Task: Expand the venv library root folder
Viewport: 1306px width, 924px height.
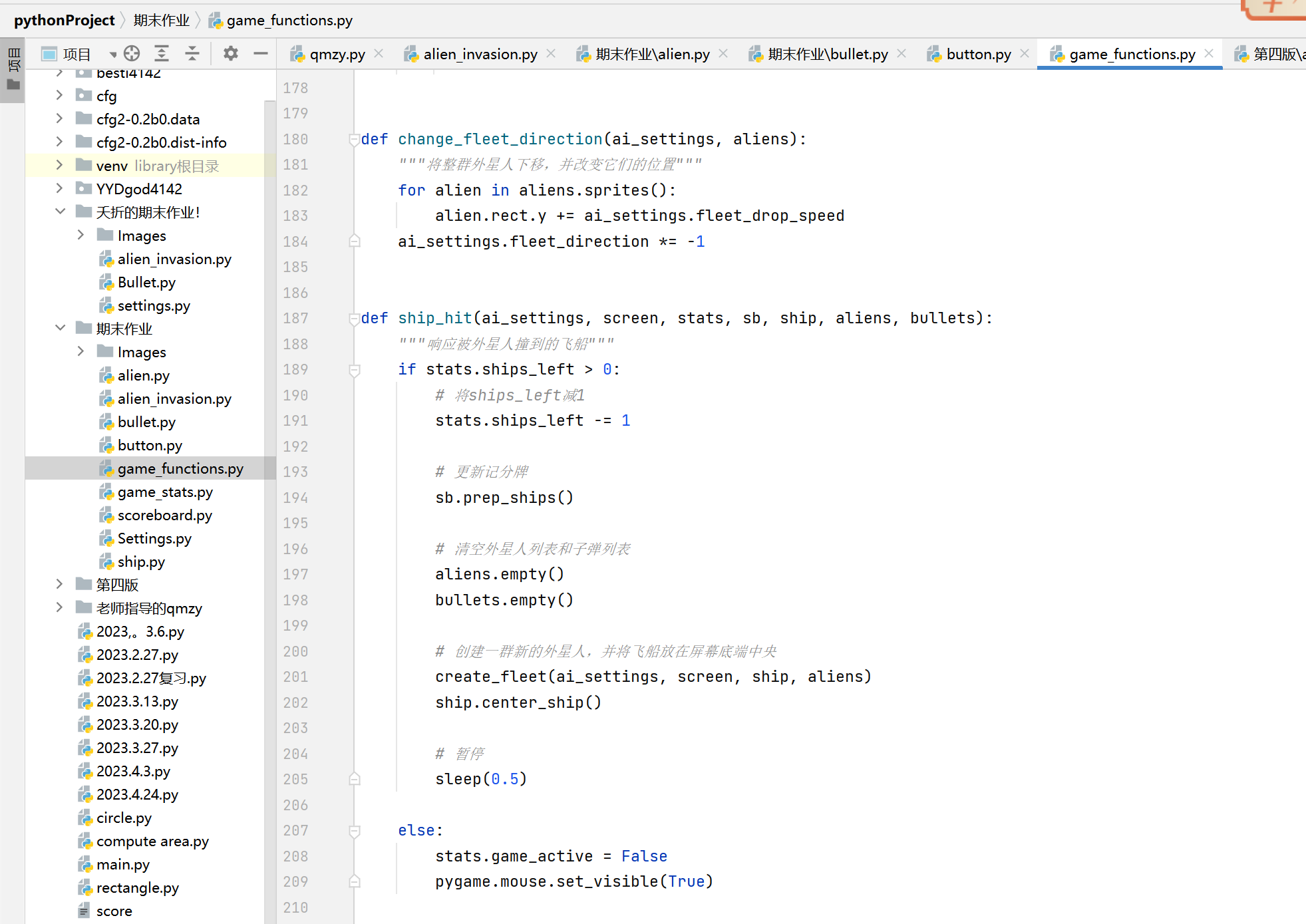Action: coord(59,165)
